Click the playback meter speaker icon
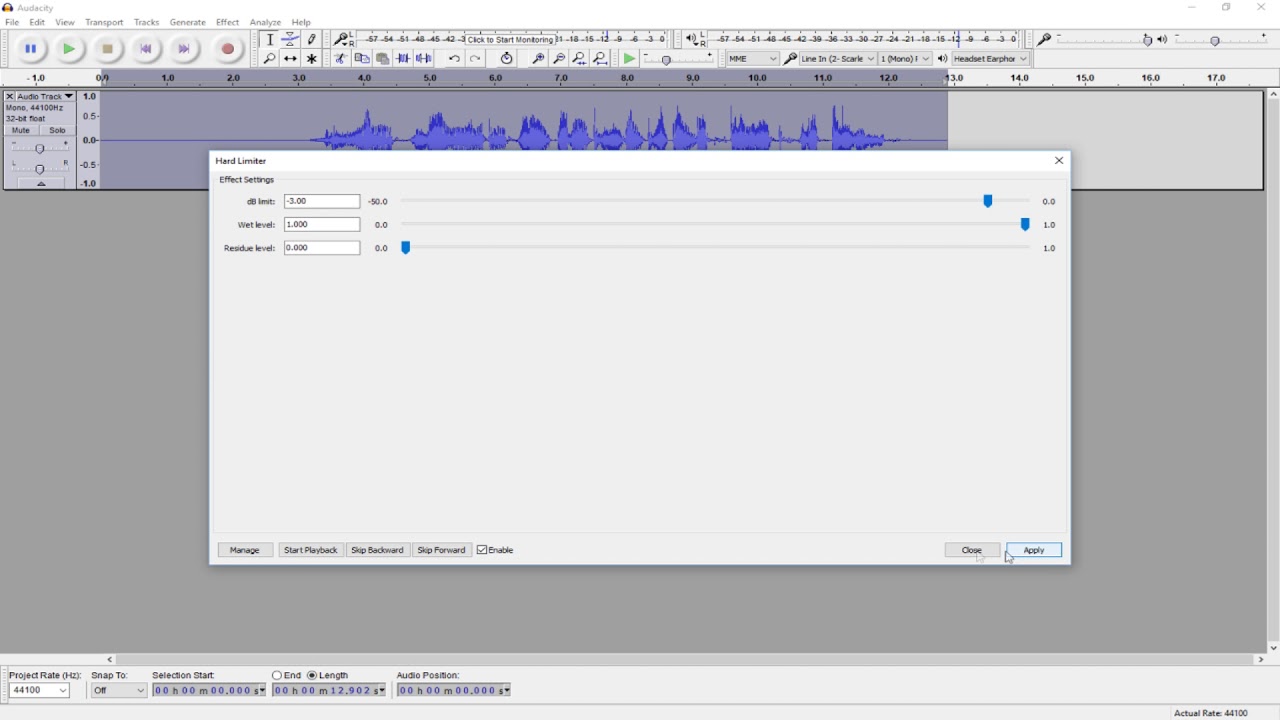The width and height of the screenshot is (1280, 720). pos(691,39)
